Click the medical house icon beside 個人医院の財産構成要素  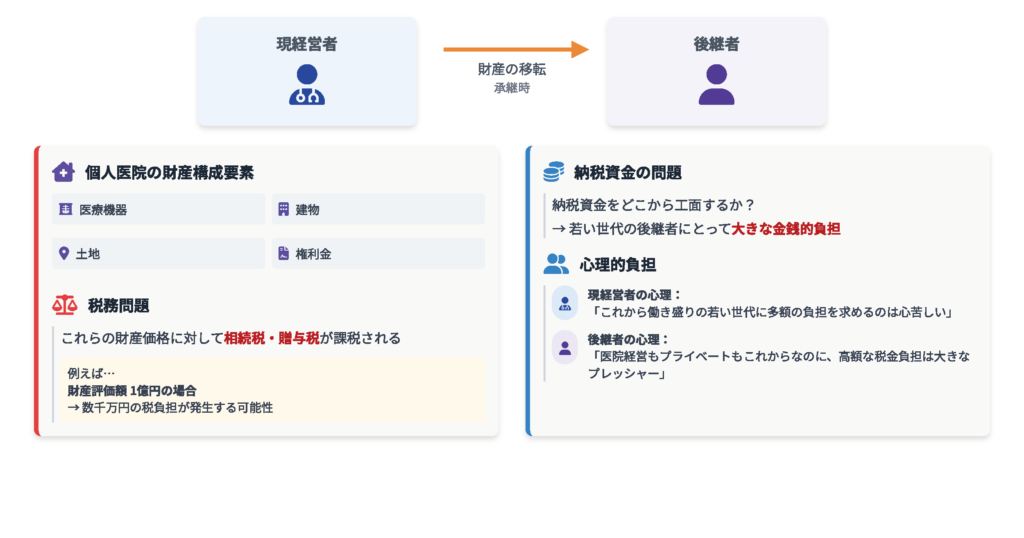(x=63, y=172)
